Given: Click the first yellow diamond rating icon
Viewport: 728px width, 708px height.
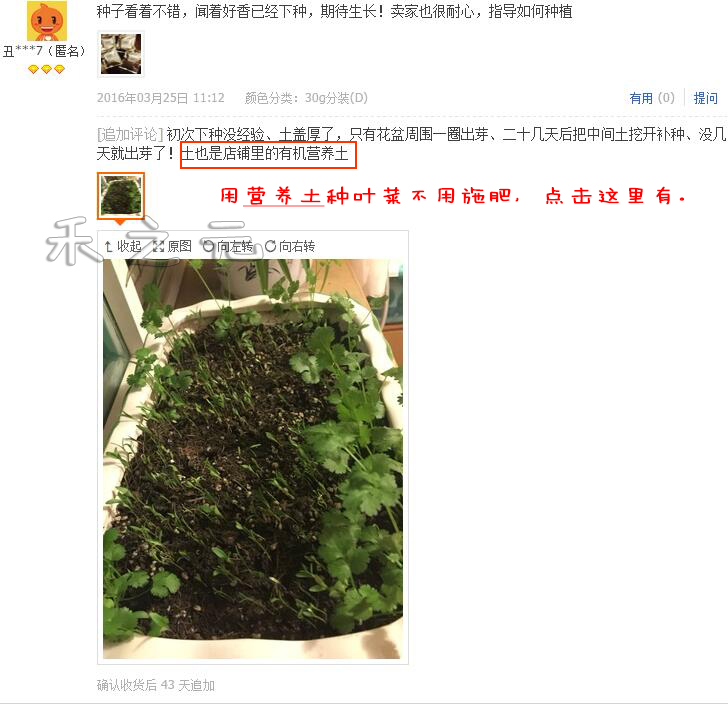Looking at the screenshot, I should [x=33, y=70].
